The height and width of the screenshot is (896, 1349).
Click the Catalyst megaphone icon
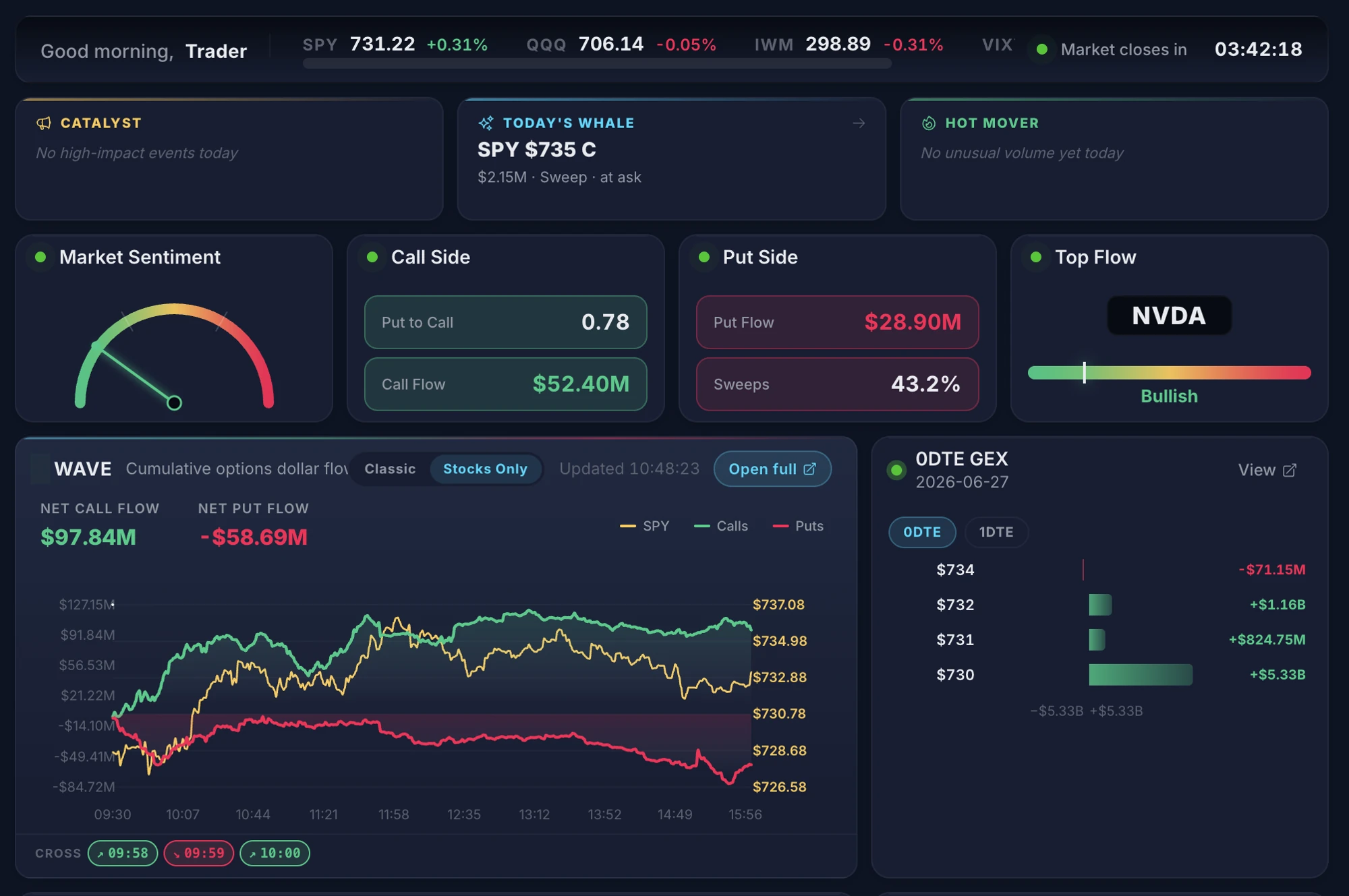click(x=44, y=123)
